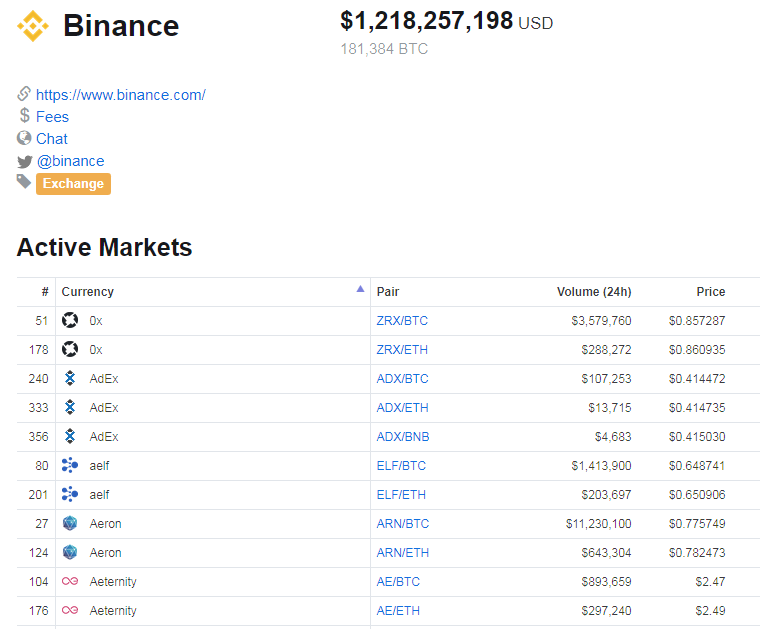Image resolution: width=760 pixels, height=629 pixels.
Task: Click the dollar sign icon beside Fees
Action: pos(25,115)
